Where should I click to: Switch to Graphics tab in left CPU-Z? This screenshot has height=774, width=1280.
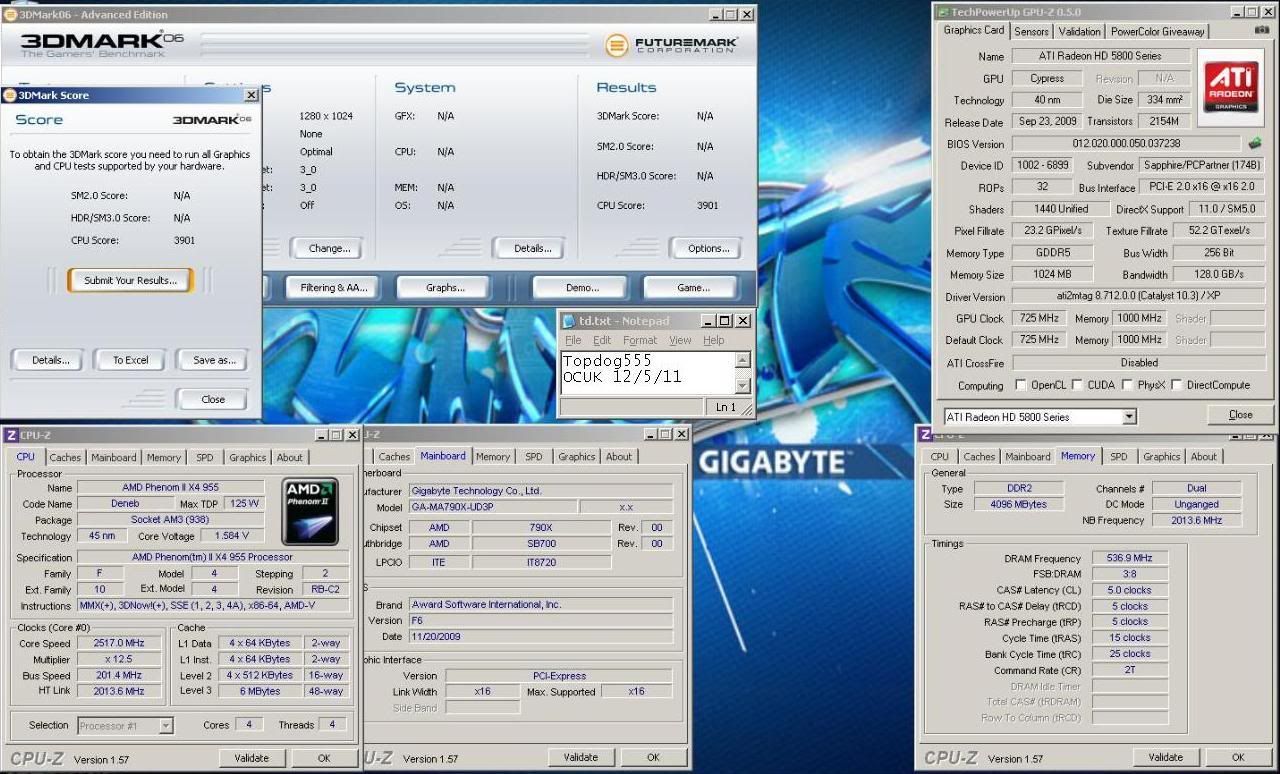coord(248,458)
